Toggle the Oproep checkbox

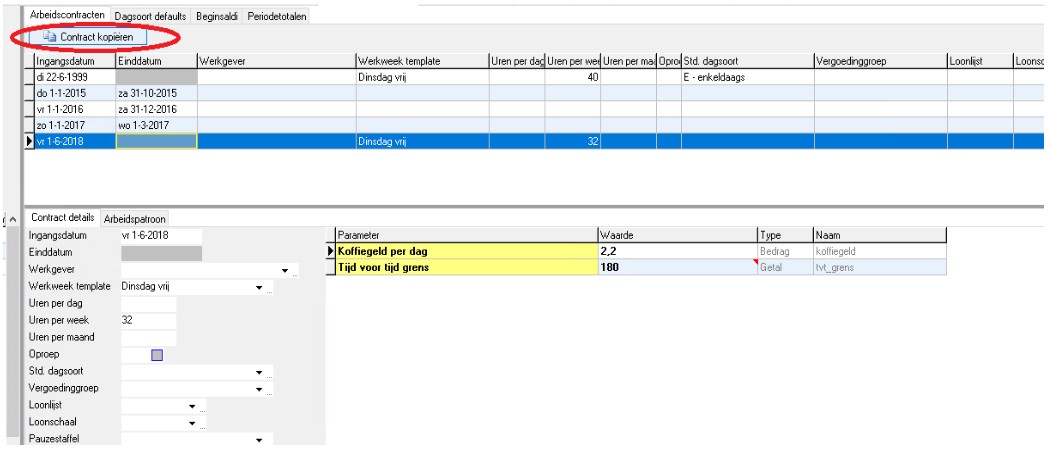pyautogui.click(x=156, y=355)
